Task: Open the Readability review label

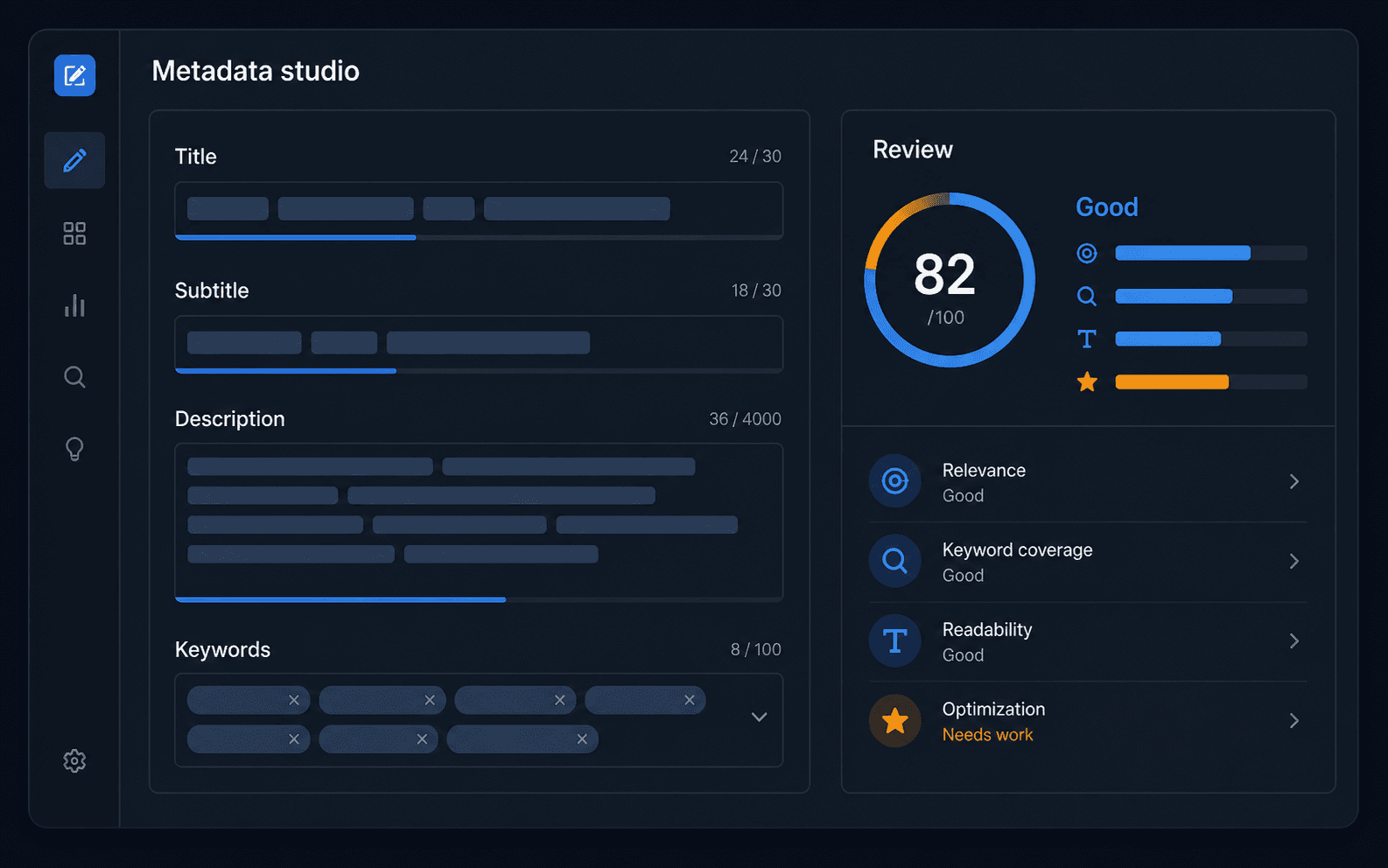Action: [987, 629]
